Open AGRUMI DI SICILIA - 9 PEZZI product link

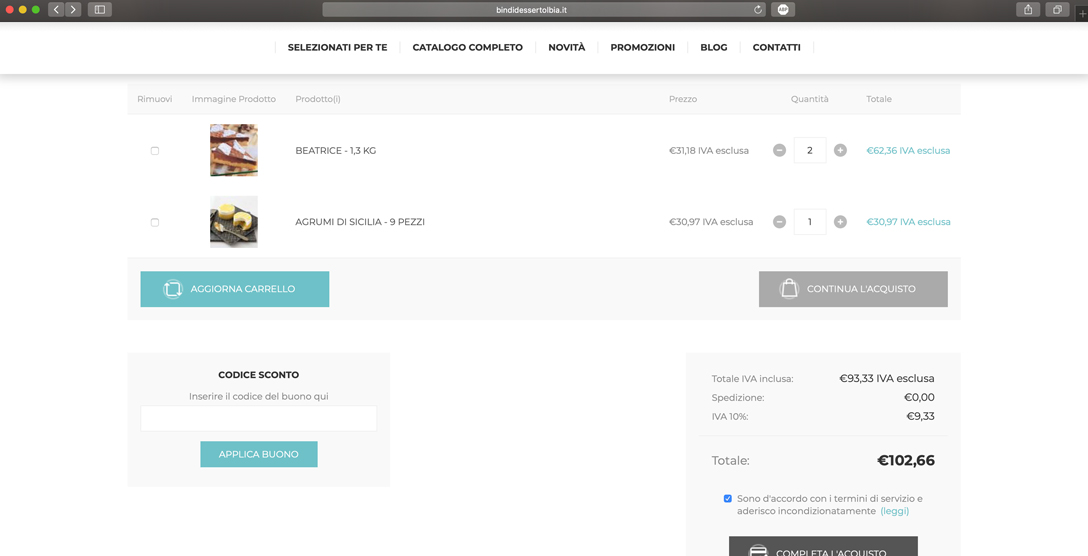coord(360,222)
